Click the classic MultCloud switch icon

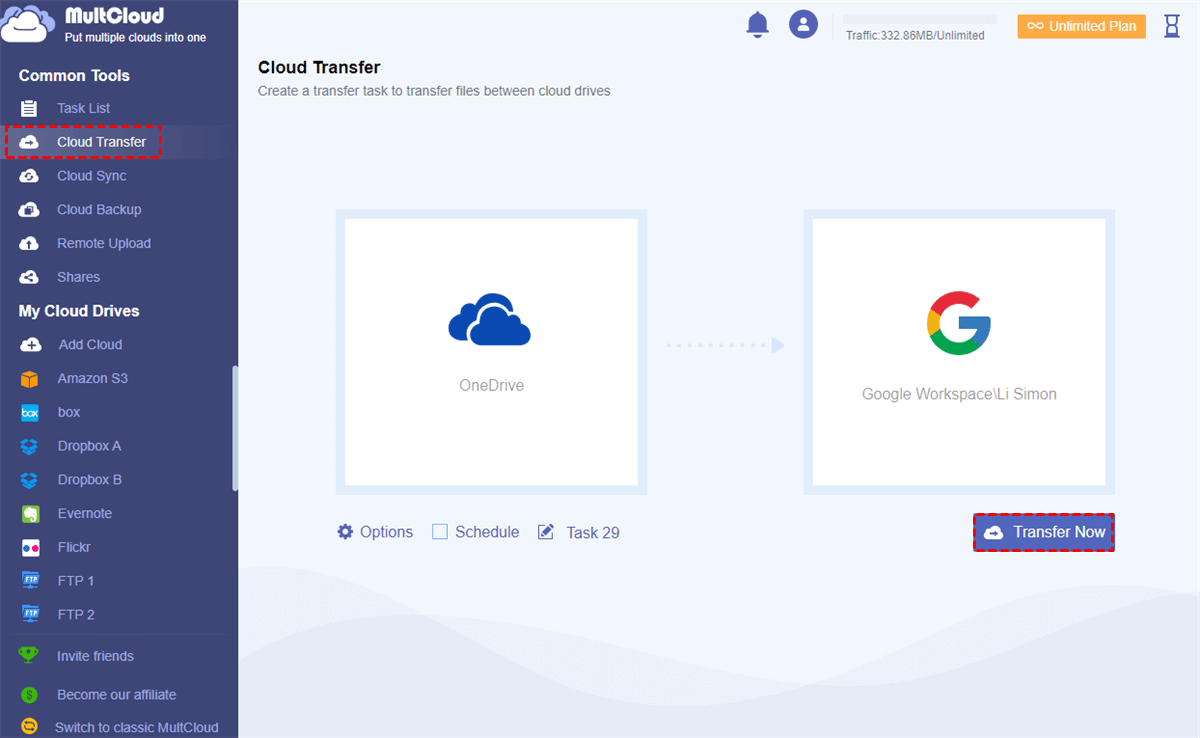[x=29, y=727]
